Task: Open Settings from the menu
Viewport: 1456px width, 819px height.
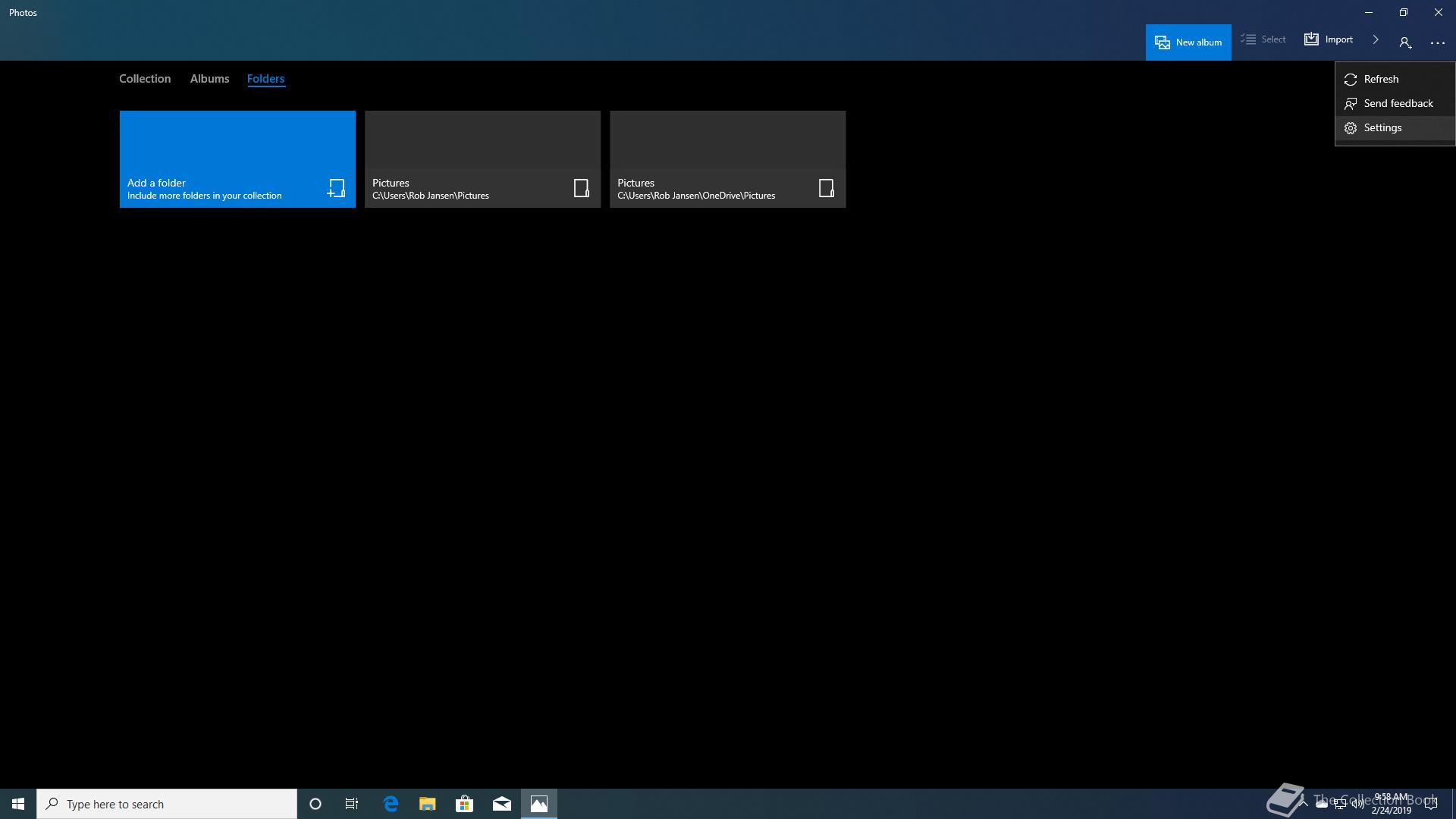Action: tap(1395, 127)
